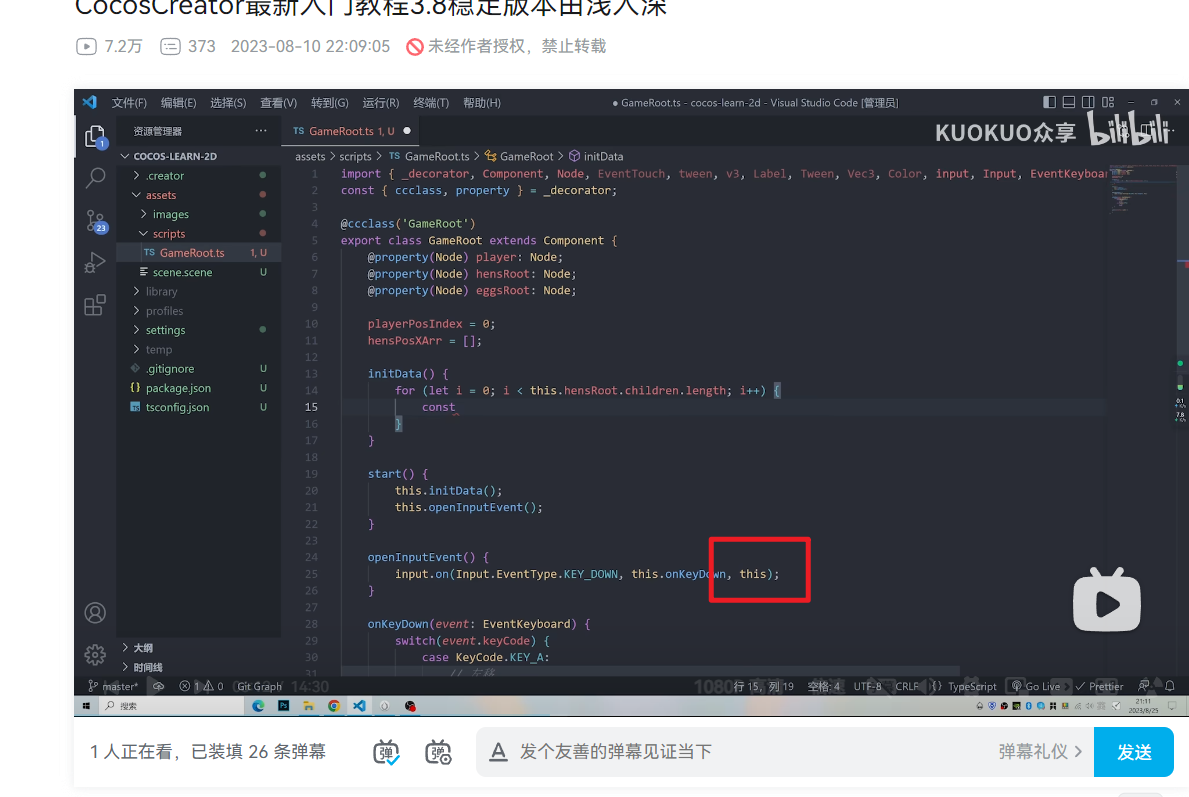Open the Manage gear icon in activity bar
Viewport: 1189px width, 797px height.
[96, 654]
